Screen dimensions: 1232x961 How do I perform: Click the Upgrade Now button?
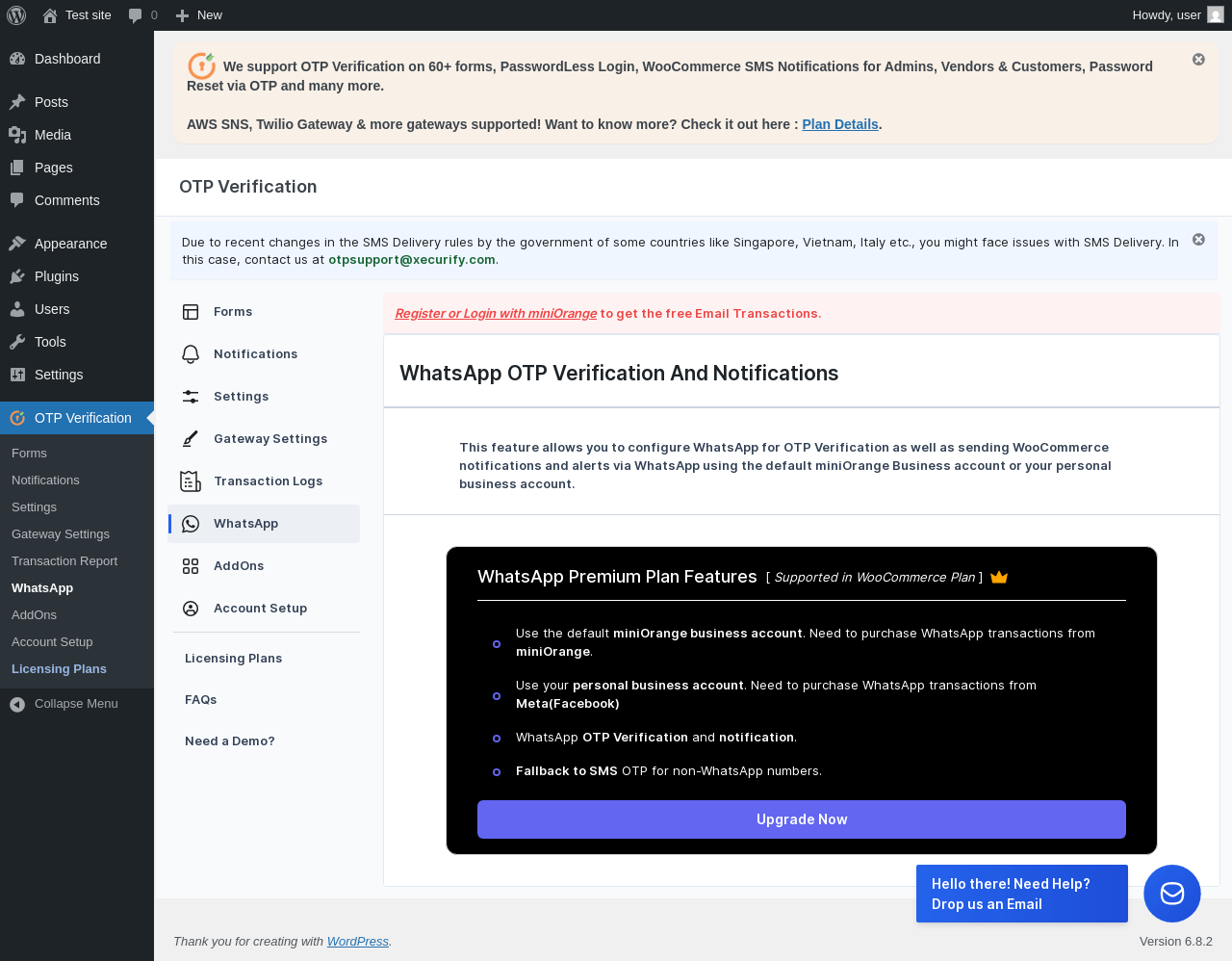(802, 819)
